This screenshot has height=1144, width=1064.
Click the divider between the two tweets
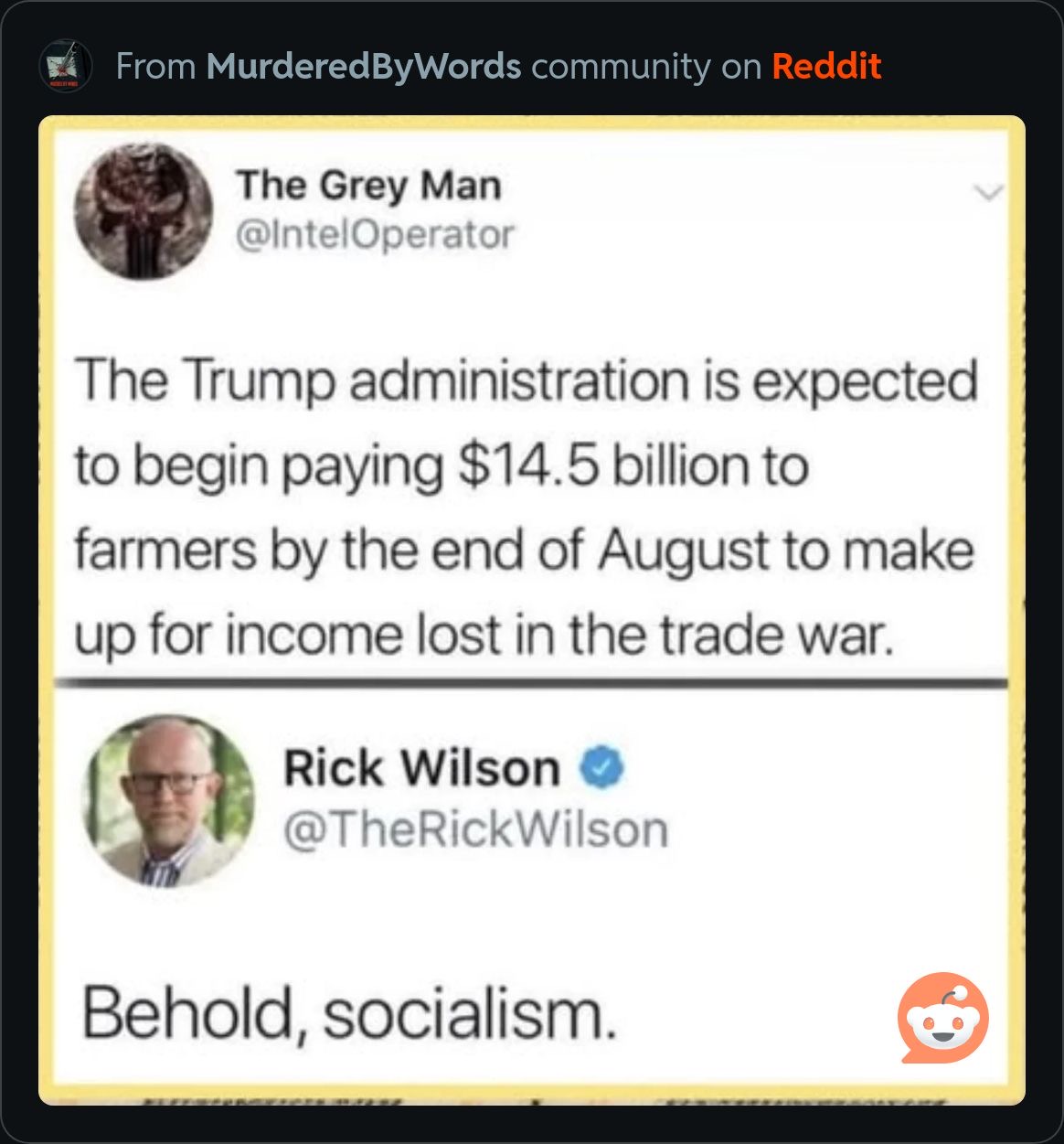click(532, 683)
